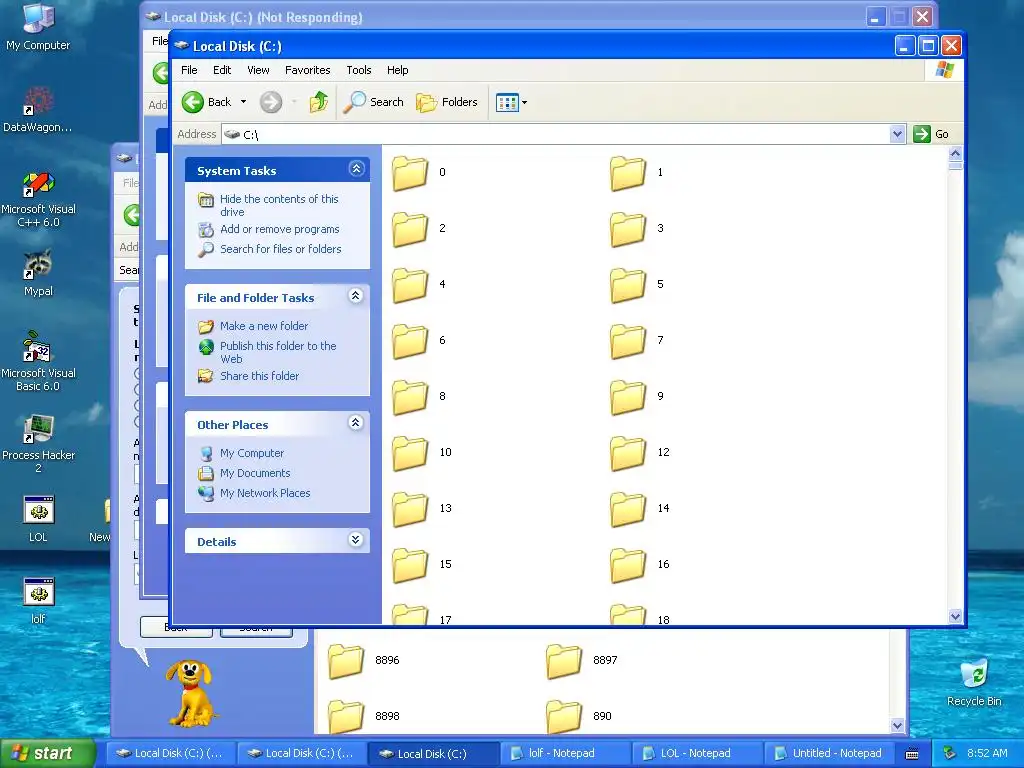This screenshot has height=768, width=1024.
Task: Click Microsoft Visual C++ 6.0 desktop icon
Action: (38, 199)
